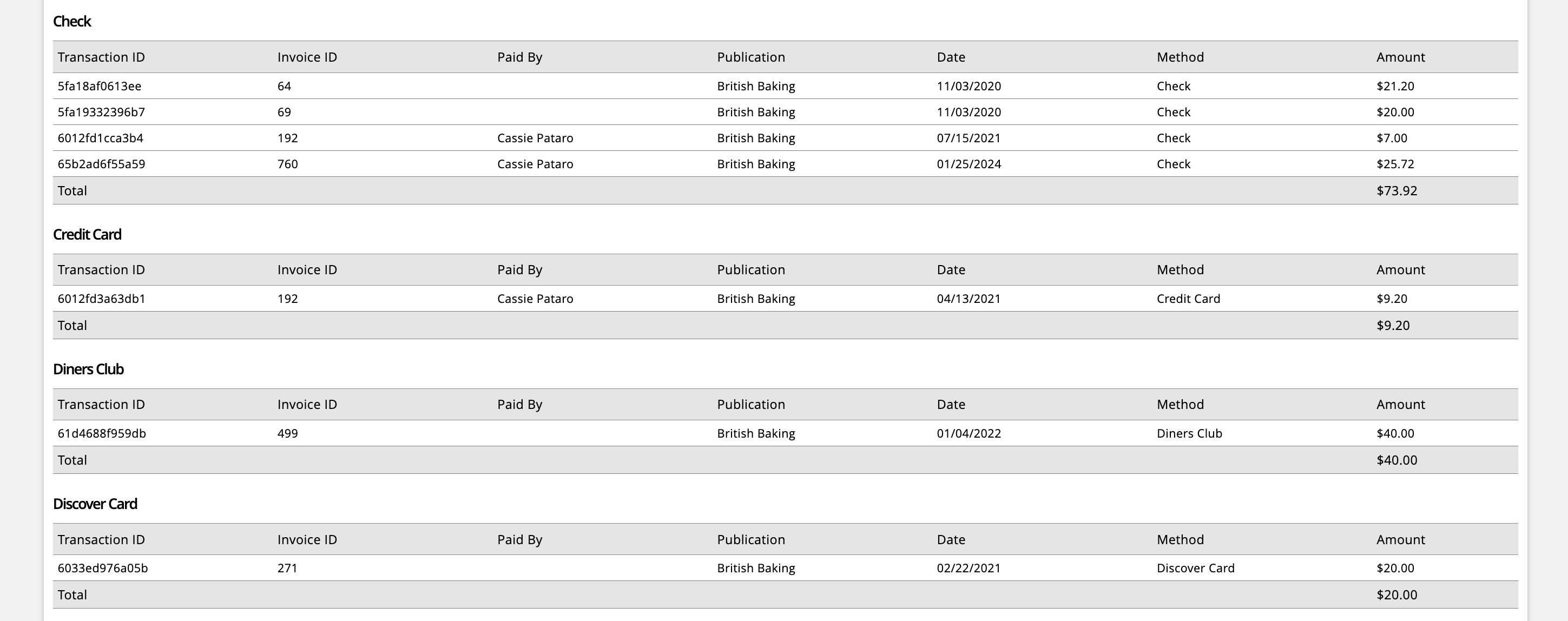Click the Credit Card section heading
1568x621 pixels.
(x=87, y=234)
